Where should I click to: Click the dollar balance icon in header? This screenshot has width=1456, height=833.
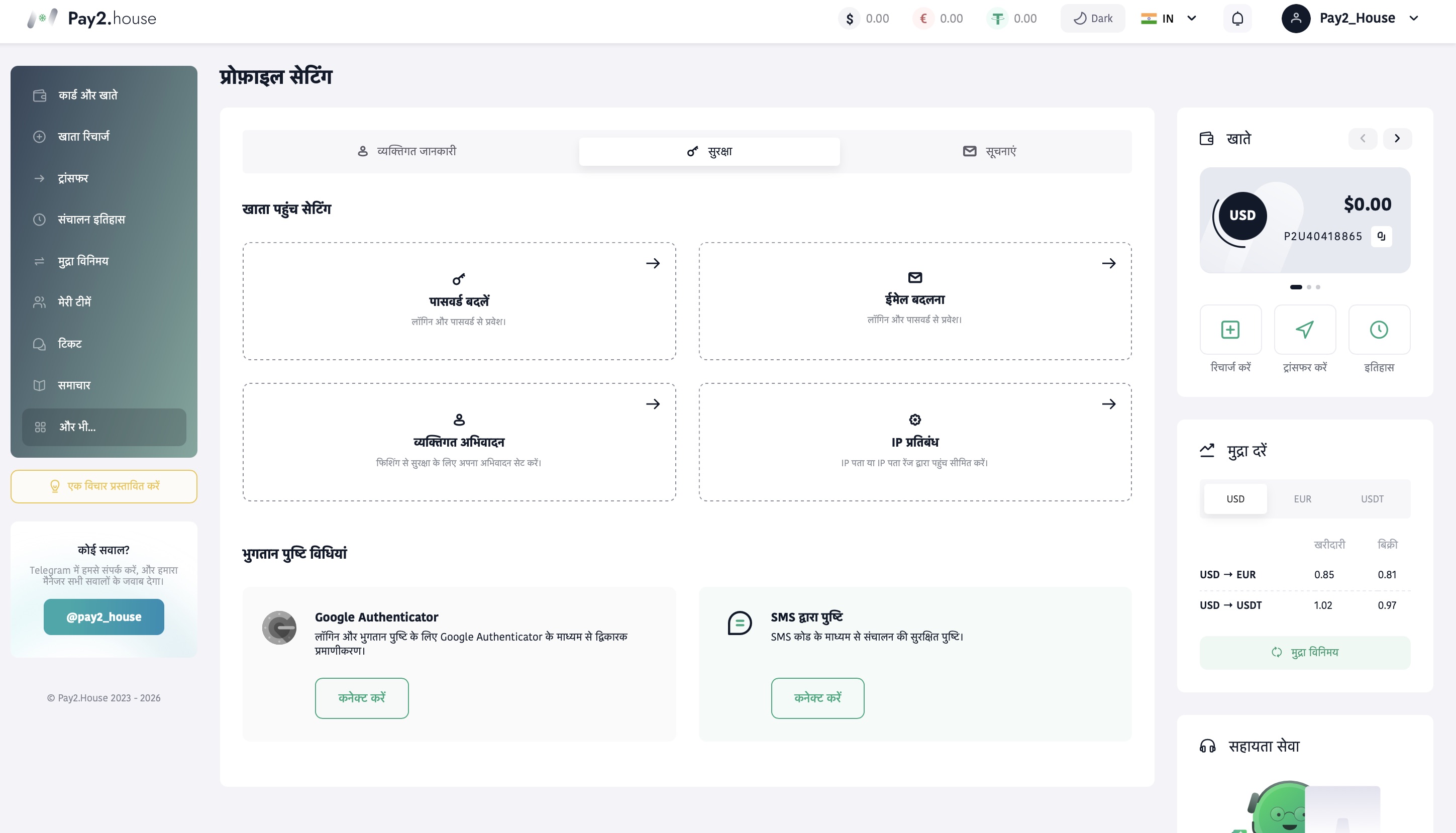tap(850, 18)
